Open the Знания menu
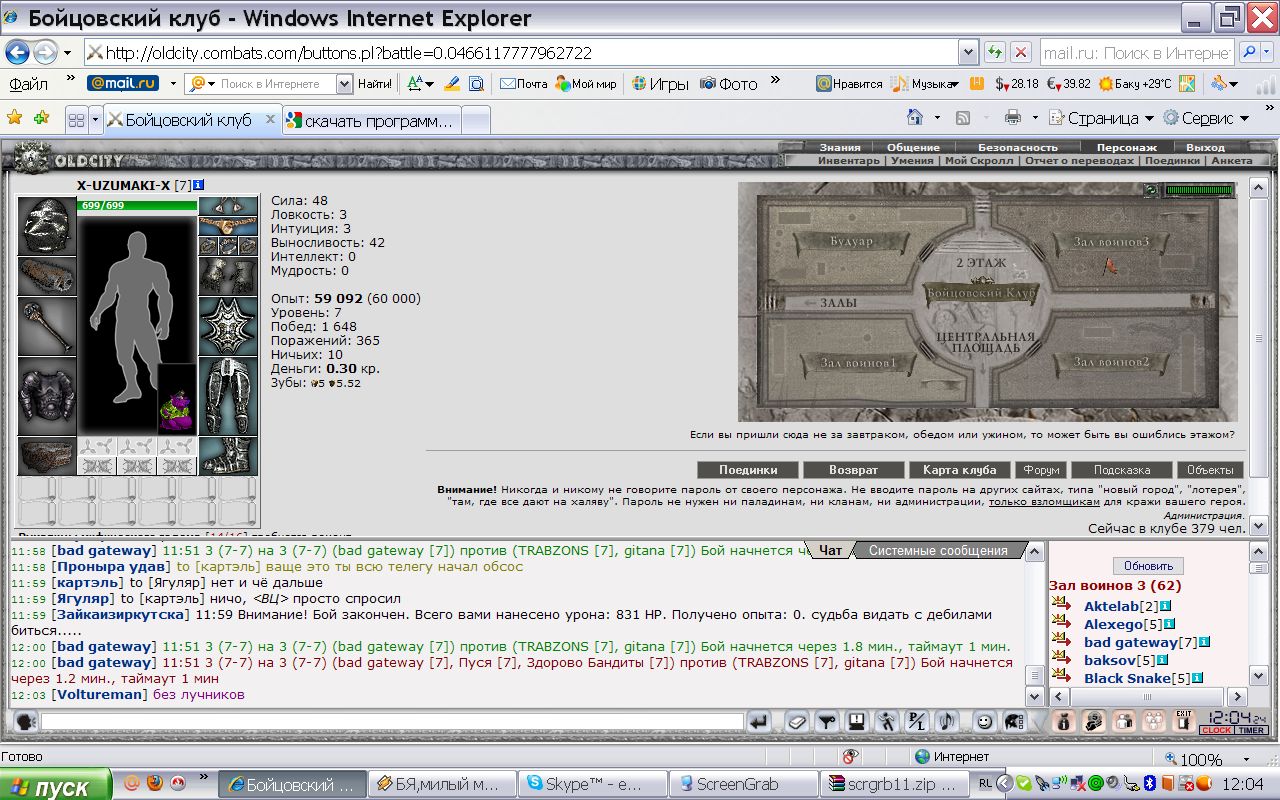Viewport: 1280px width, 800px height. (839, 147)
